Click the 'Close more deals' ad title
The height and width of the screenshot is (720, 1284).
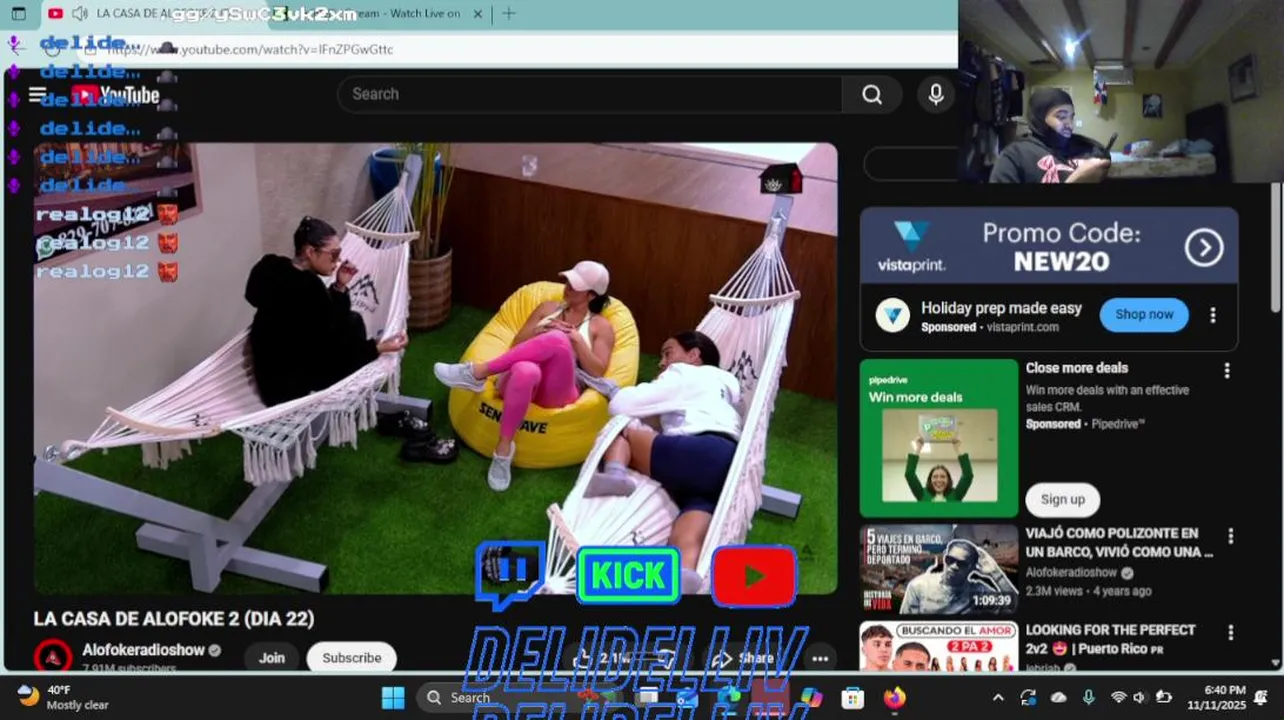(x=1076, y=368)
